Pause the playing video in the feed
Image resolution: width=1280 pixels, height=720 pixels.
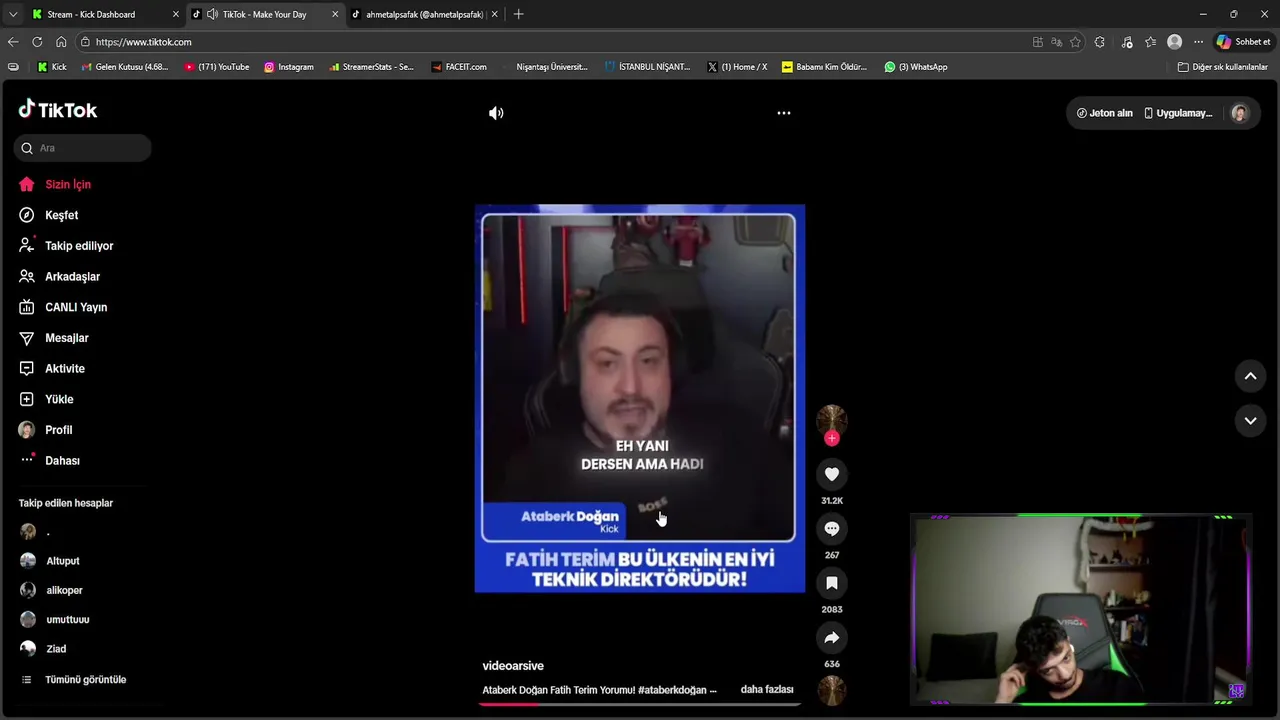point(640,398)
